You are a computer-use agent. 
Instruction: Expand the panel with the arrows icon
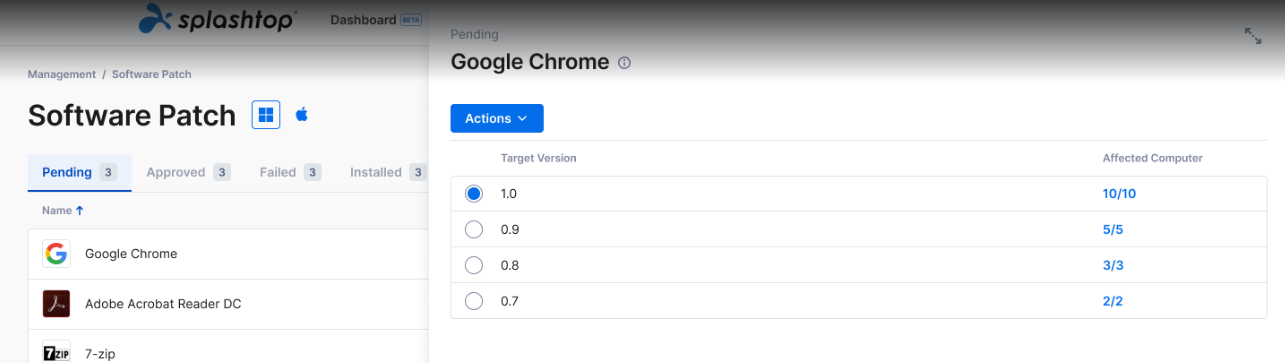tap(1253, 36)
